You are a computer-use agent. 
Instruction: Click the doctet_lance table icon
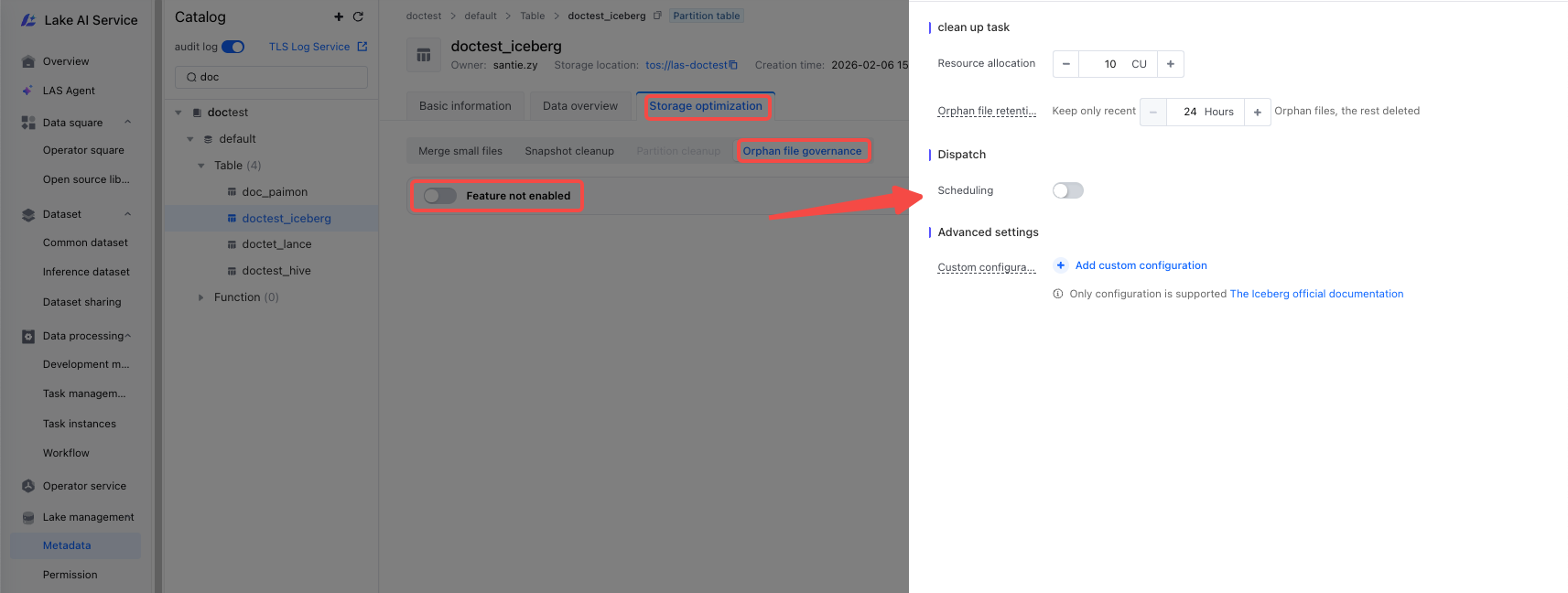coord(232,244)
